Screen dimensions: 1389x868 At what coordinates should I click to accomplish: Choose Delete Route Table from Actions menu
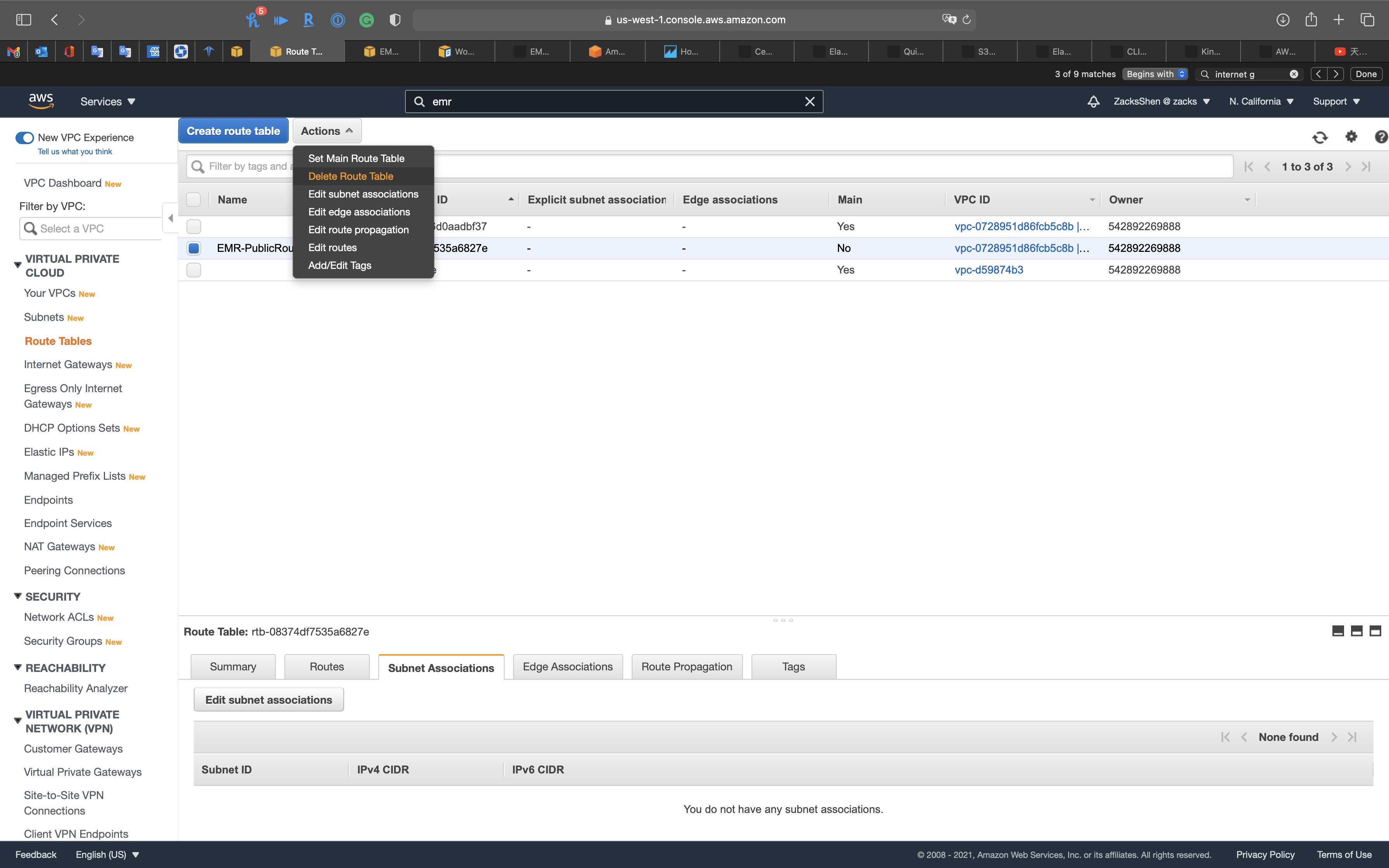click(x=350, y=176)
